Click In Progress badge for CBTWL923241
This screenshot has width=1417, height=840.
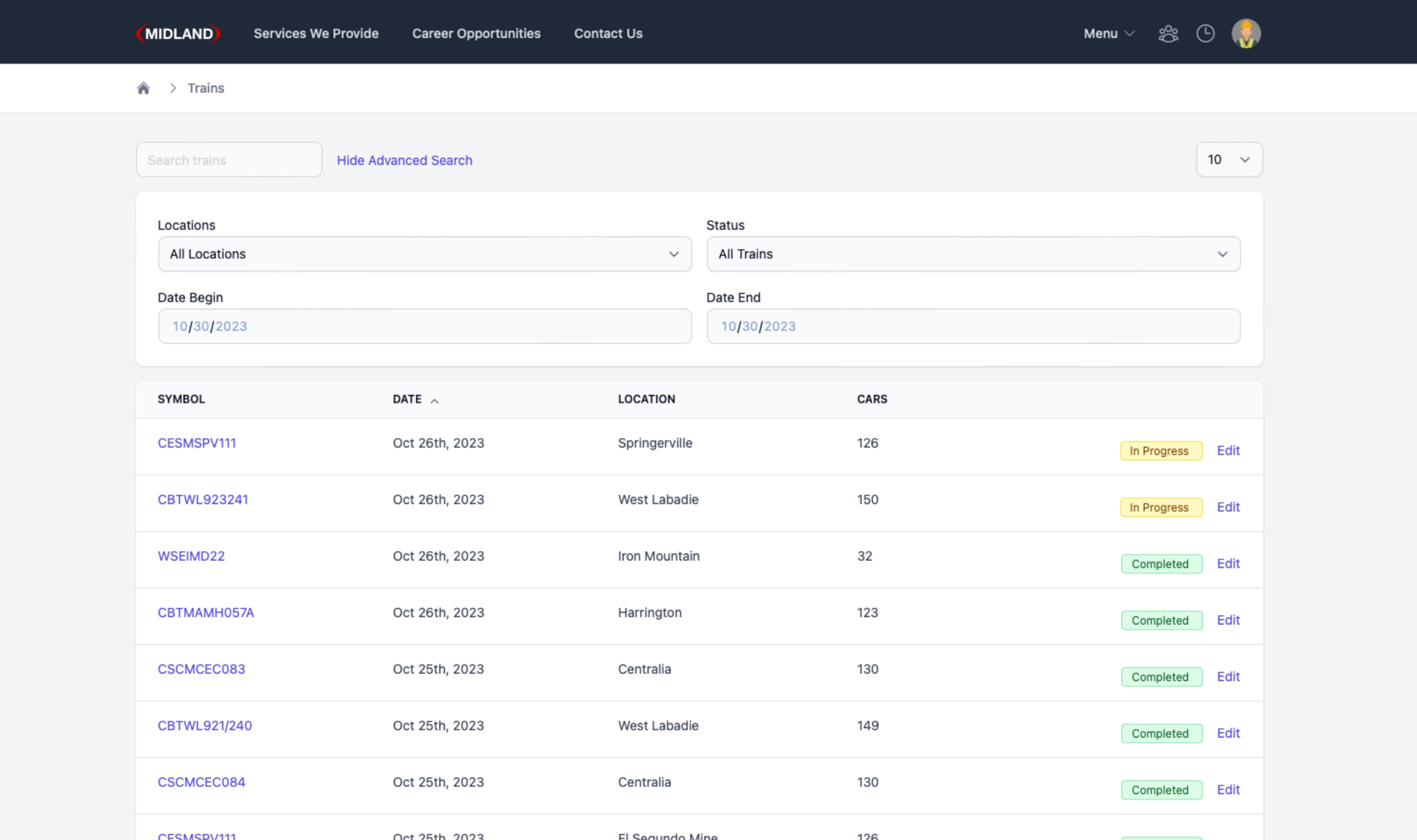click(1161, 507)
